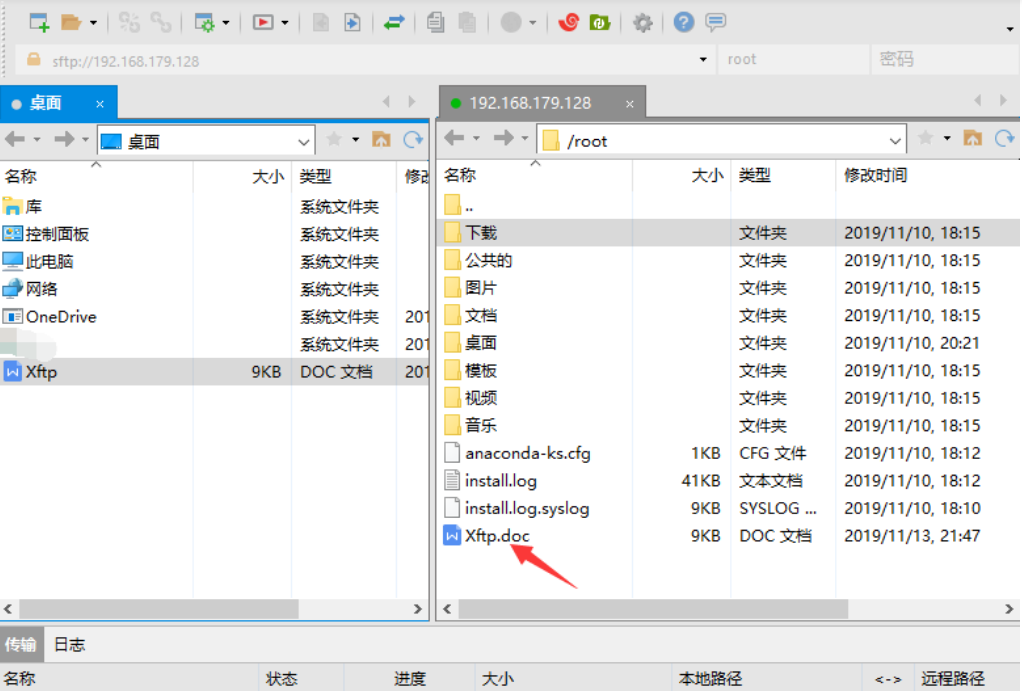Screen dimensions: 1022x691
Task: Click the red play terminal icon
Action: click(263, 23)
